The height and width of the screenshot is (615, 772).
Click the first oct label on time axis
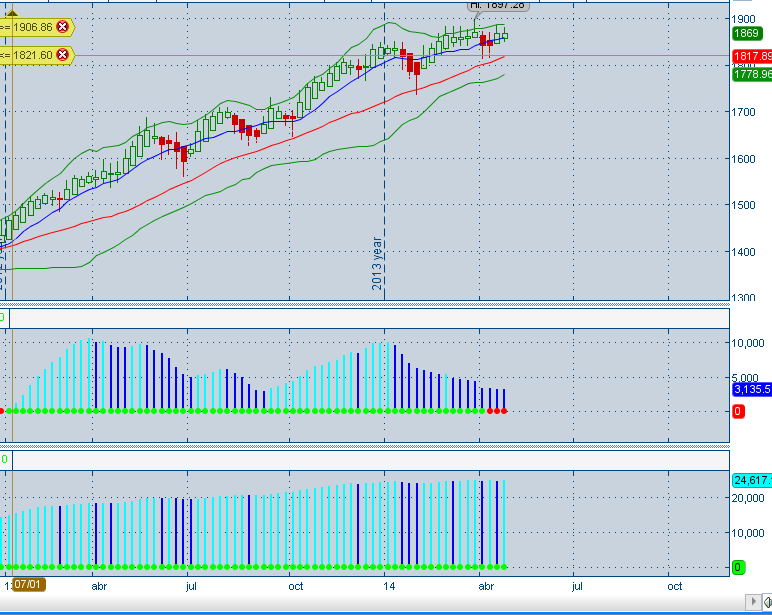click(296, 586)
